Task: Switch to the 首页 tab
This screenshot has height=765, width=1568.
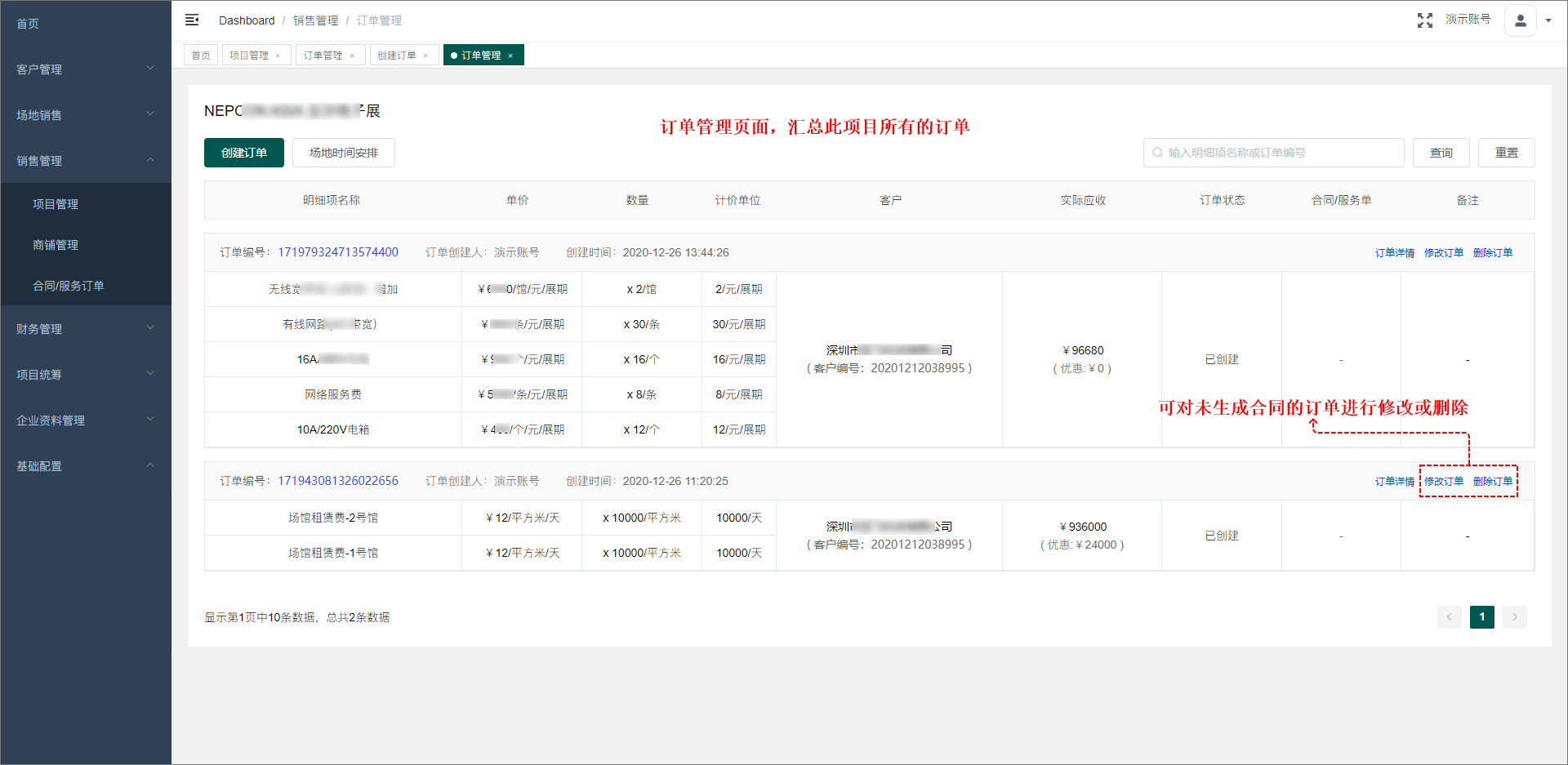Action: pyautogui.click(x=201, y=56)
